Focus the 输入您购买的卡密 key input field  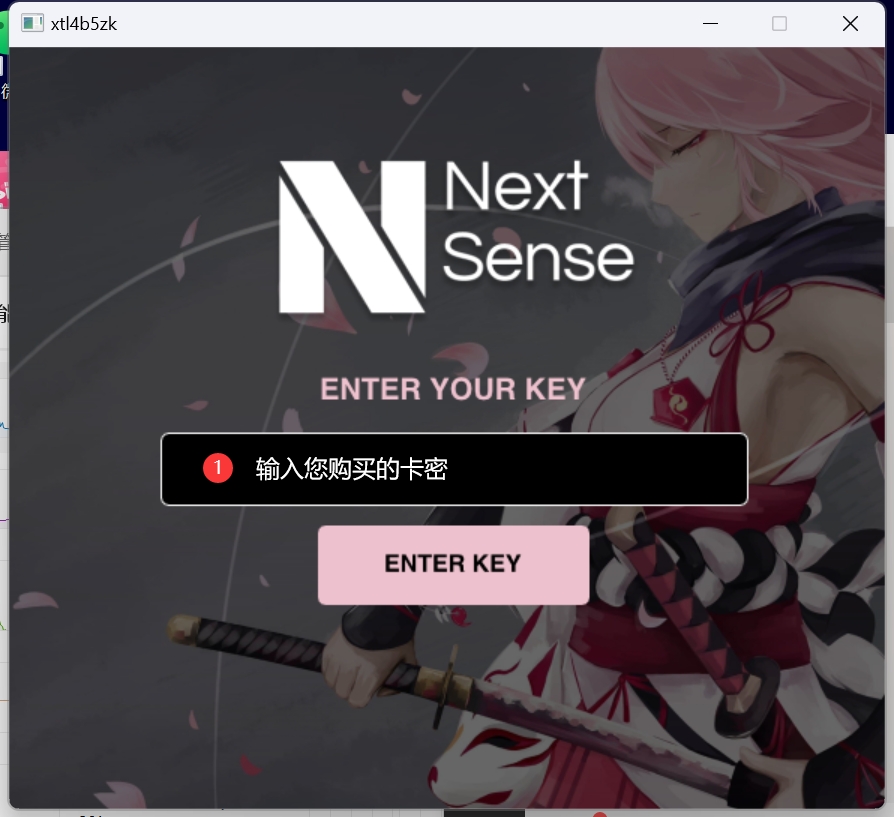coord(454,469)
